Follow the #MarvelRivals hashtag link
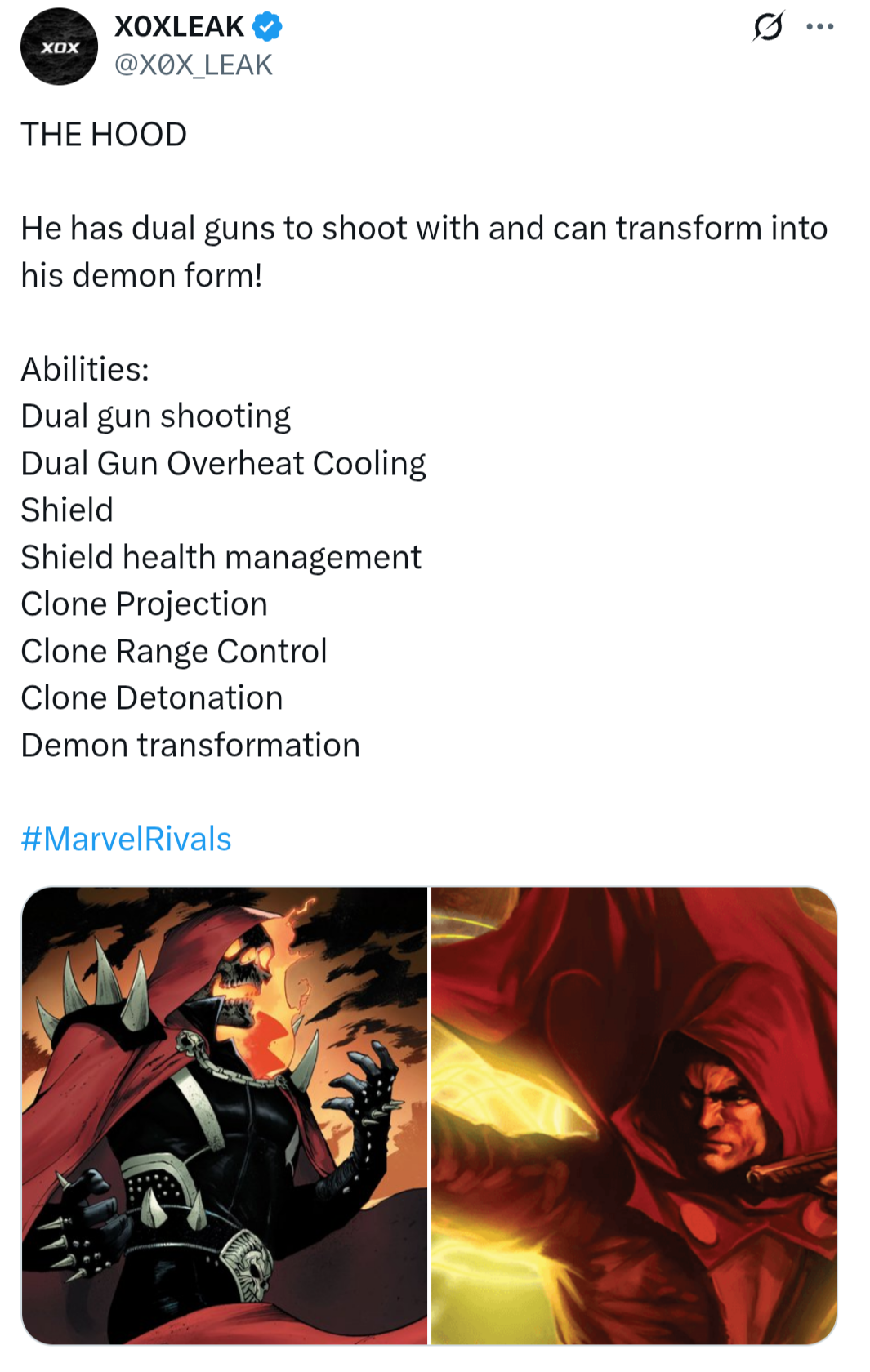This screenshot has height=1372, width=870. coord(127,839)
